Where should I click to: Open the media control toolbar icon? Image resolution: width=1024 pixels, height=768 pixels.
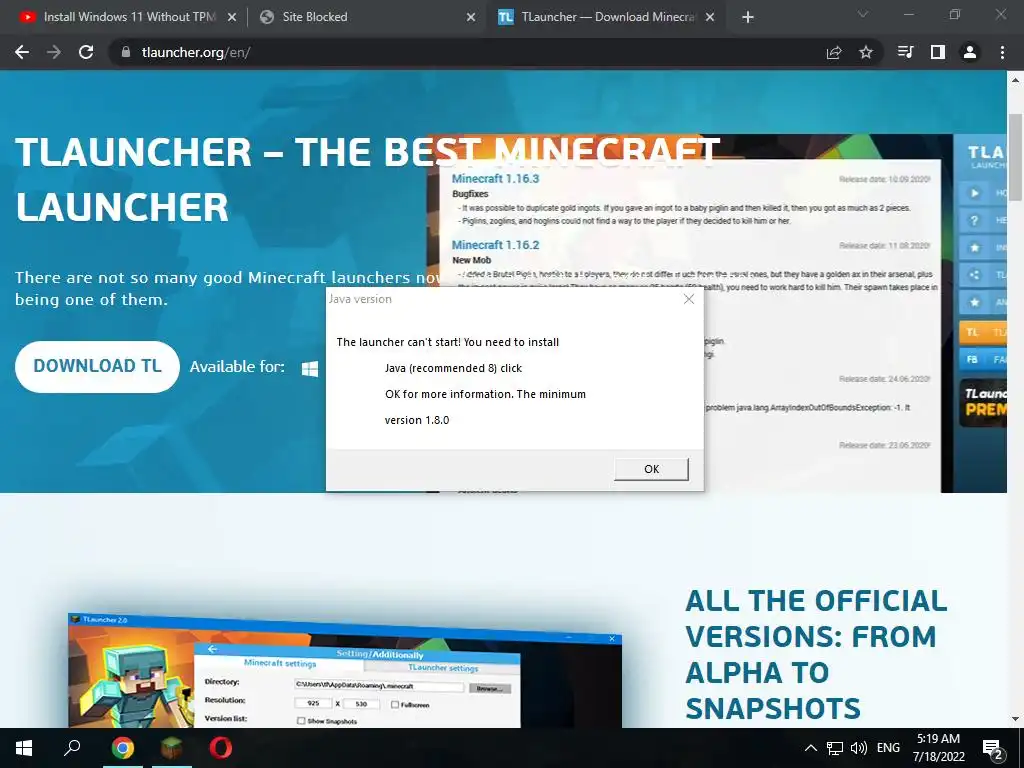pyautogui.click(x=905, y=52)
